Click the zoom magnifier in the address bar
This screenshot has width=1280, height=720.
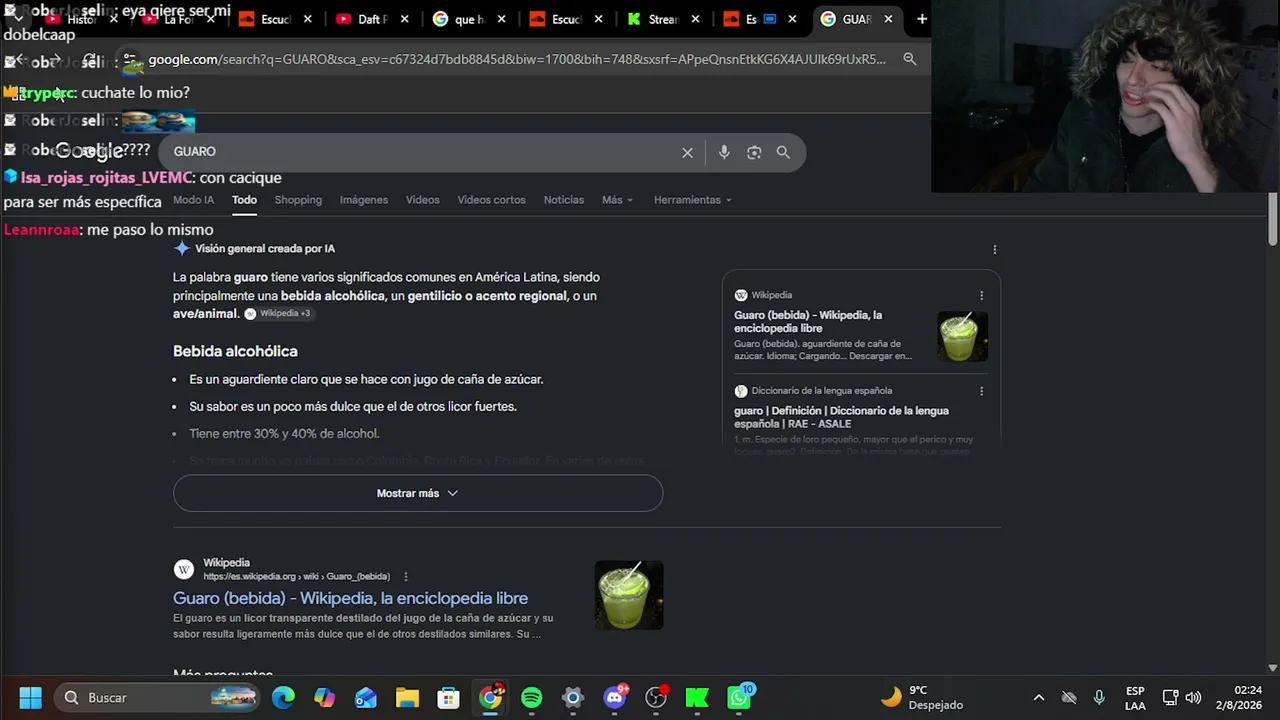click(910, 59)
